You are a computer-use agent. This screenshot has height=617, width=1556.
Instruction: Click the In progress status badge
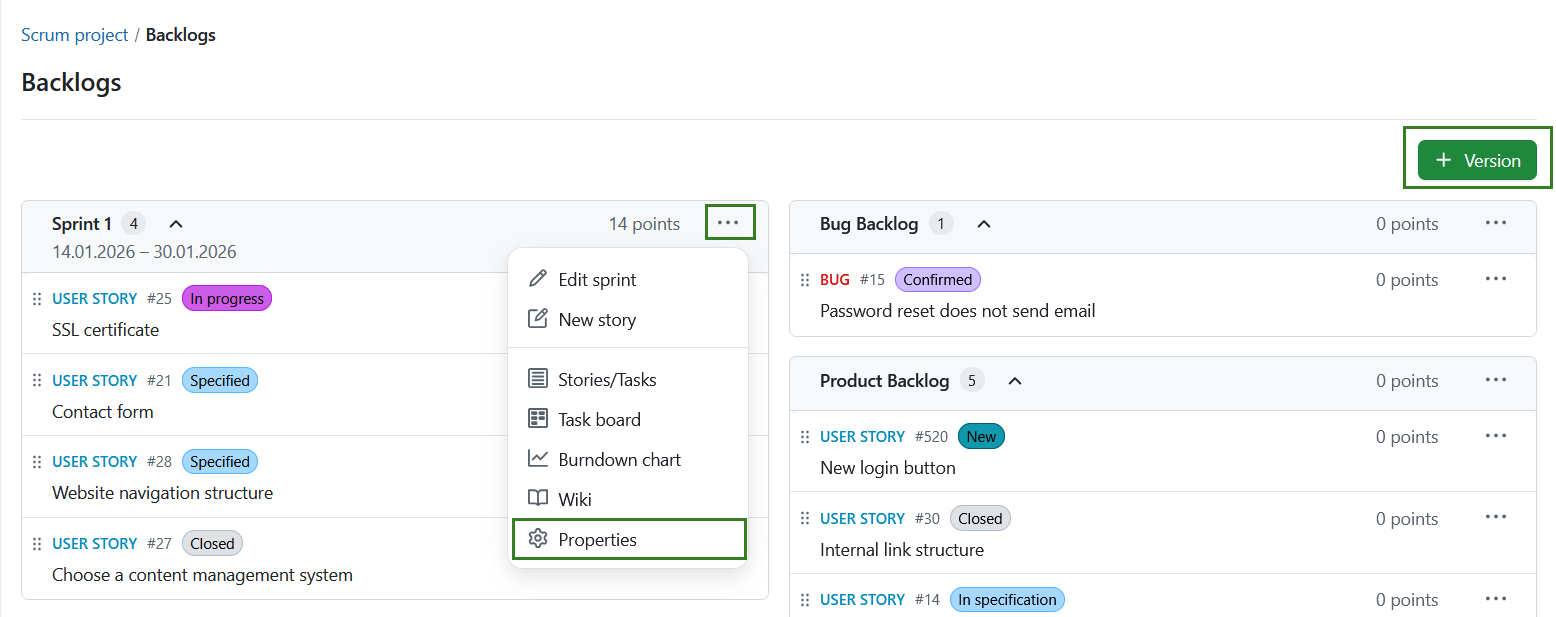click(x=226, y=297)
